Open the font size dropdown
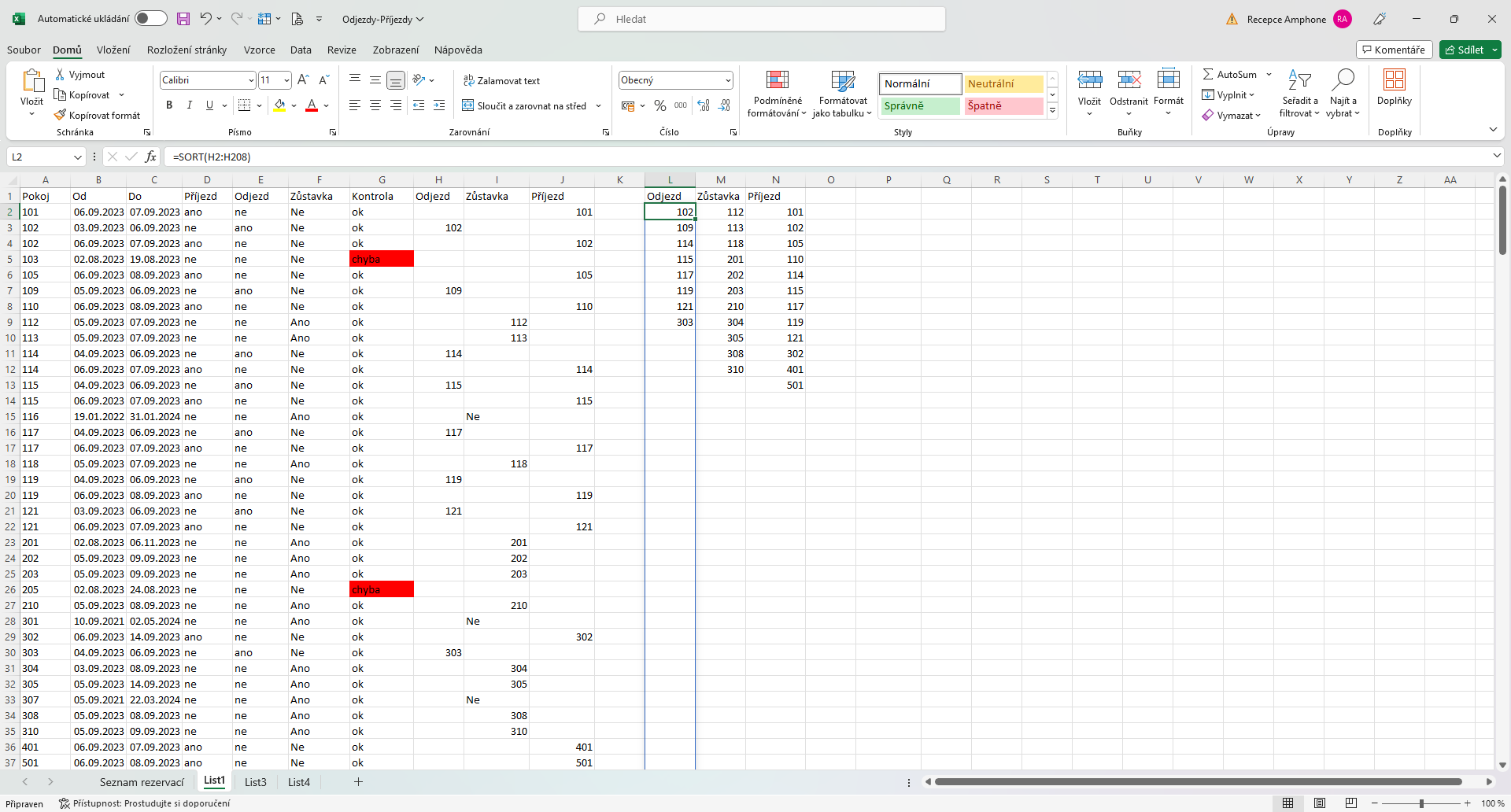This screenshot has height=812, width=1511. click(x=286, y=80)
